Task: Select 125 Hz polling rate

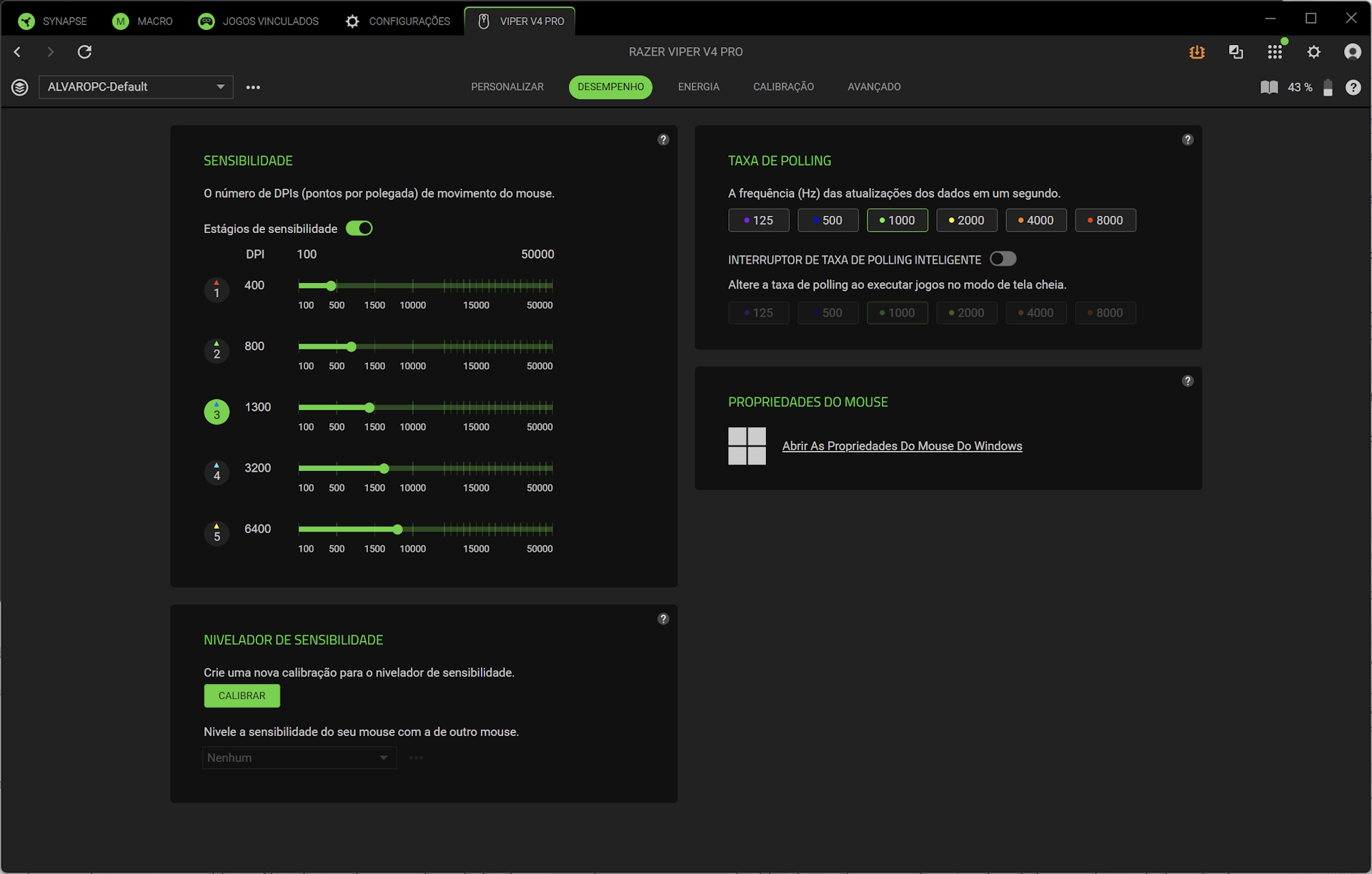Action: 758,220
